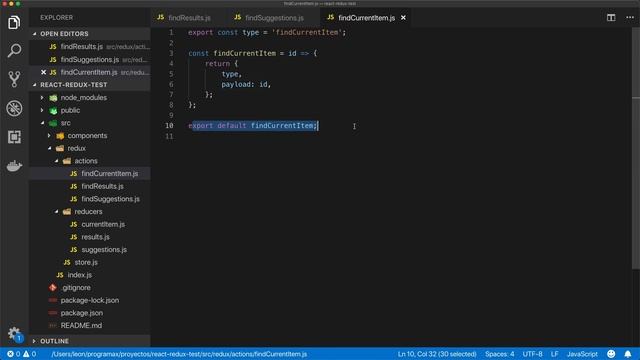Click line number 3 in gutter

pyautogui.click(x=171, y=53)
